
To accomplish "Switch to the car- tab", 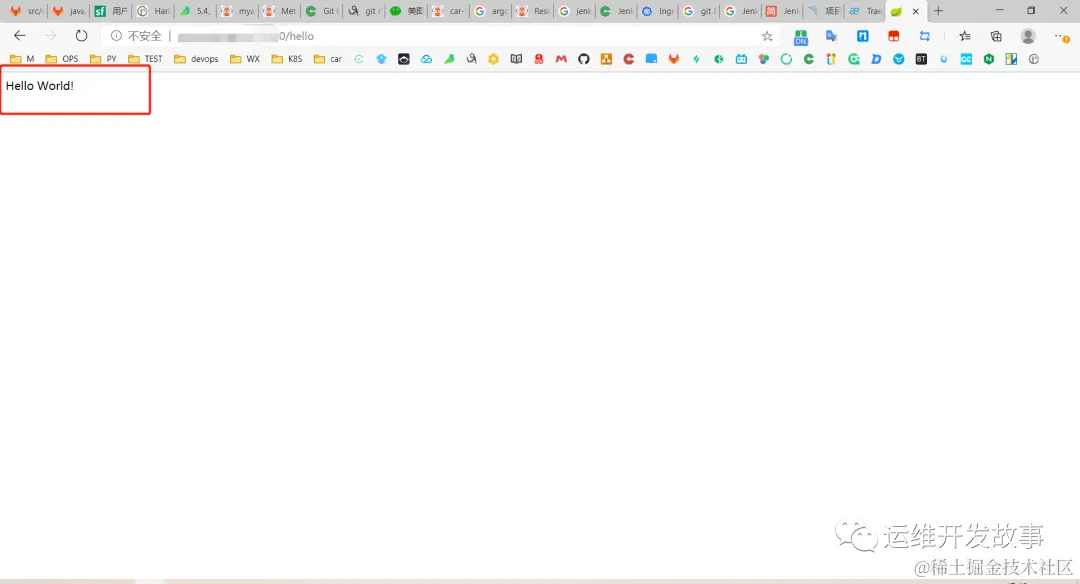I will pos(448,11).
